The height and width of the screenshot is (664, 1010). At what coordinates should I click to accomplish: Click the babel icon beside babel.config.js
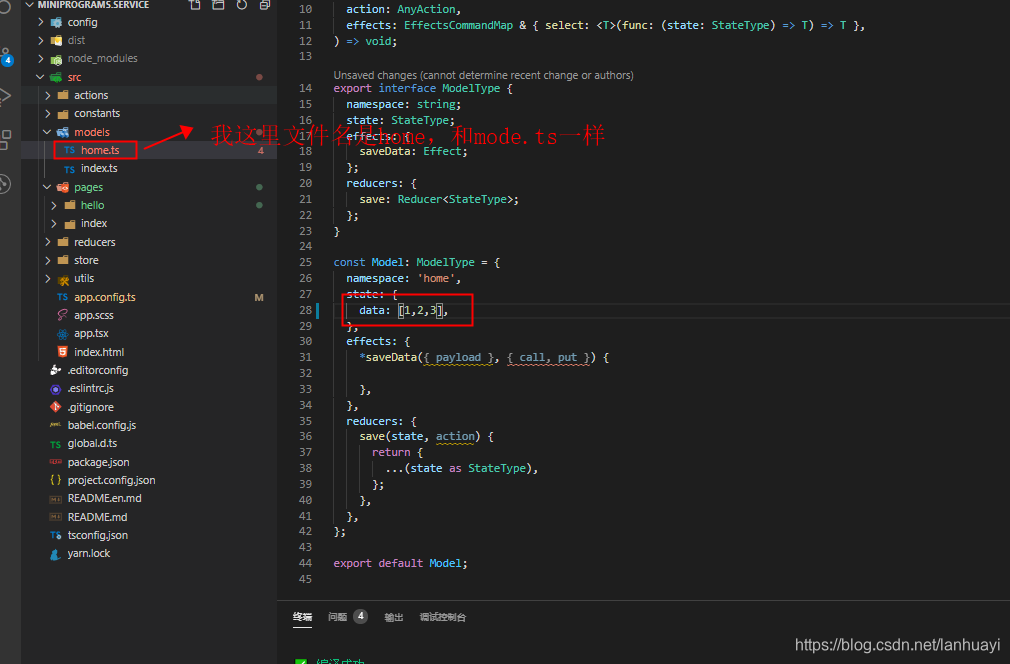(55, 425)
